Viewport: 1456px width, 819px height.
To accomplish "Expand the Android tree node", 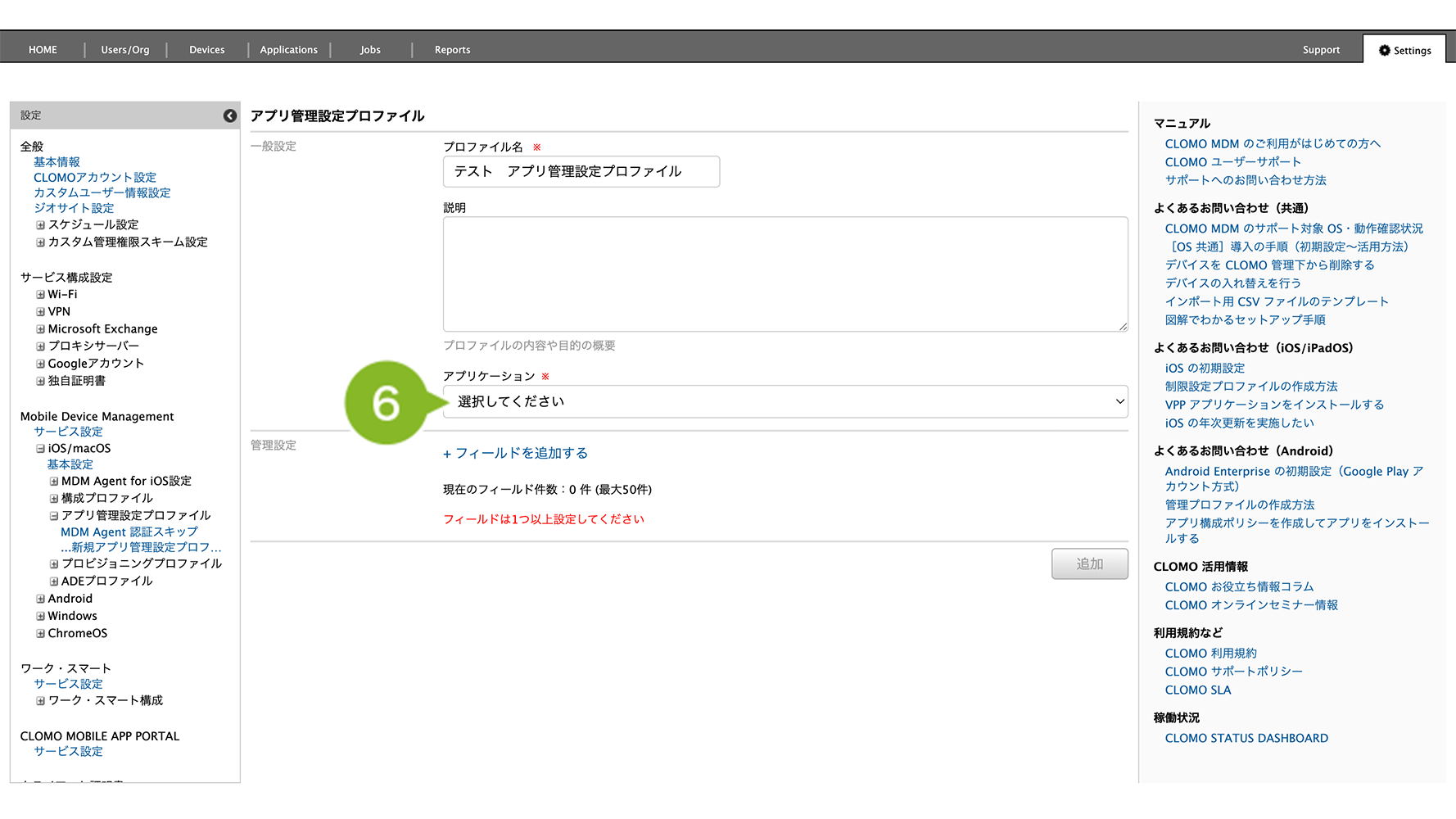I will [40, 599].
